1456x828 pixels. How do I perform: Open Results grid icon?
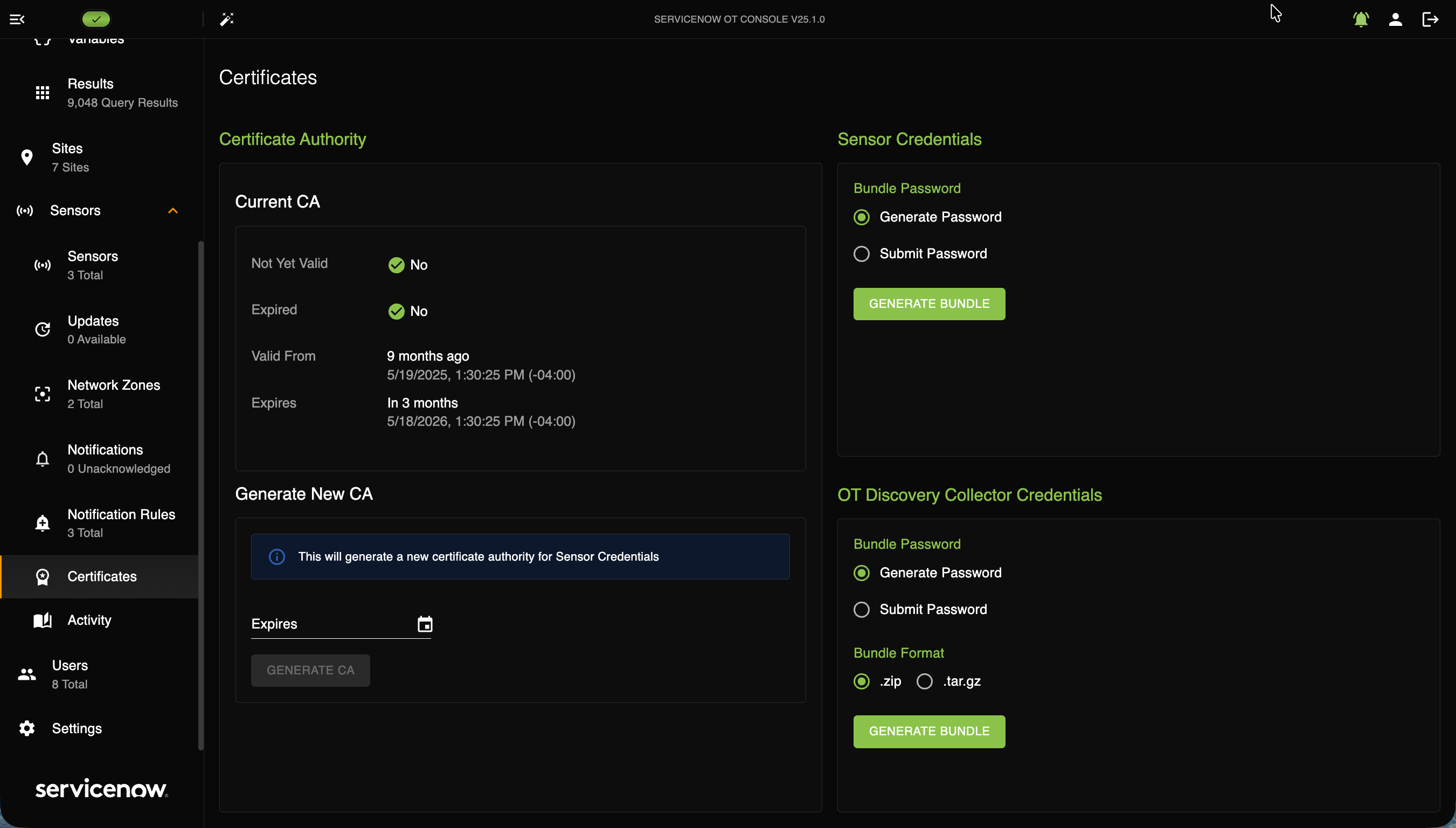pos(43,93)
